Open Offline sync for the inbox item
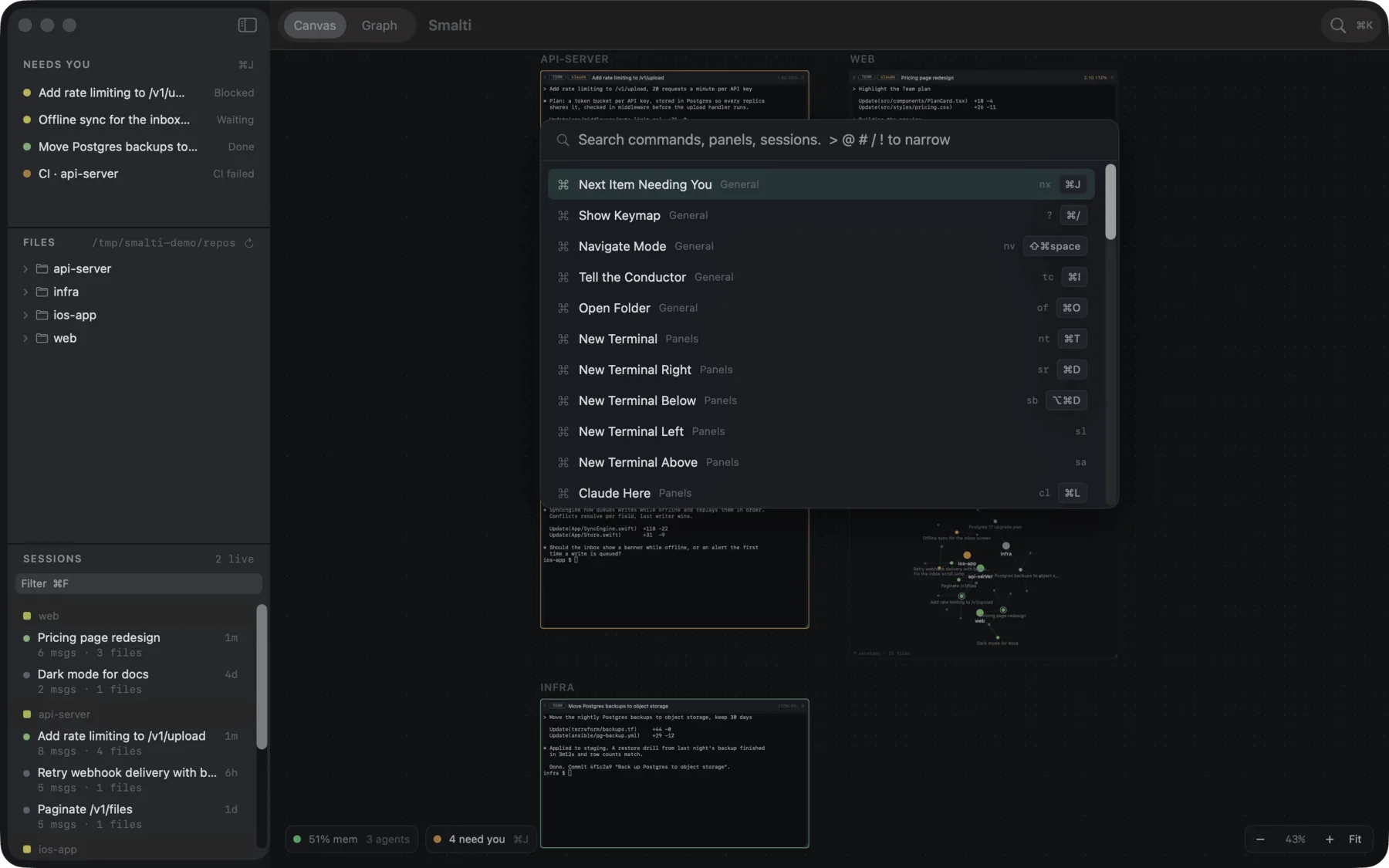This screenshot has width=1389, height=868. click(x=139, y=120)
